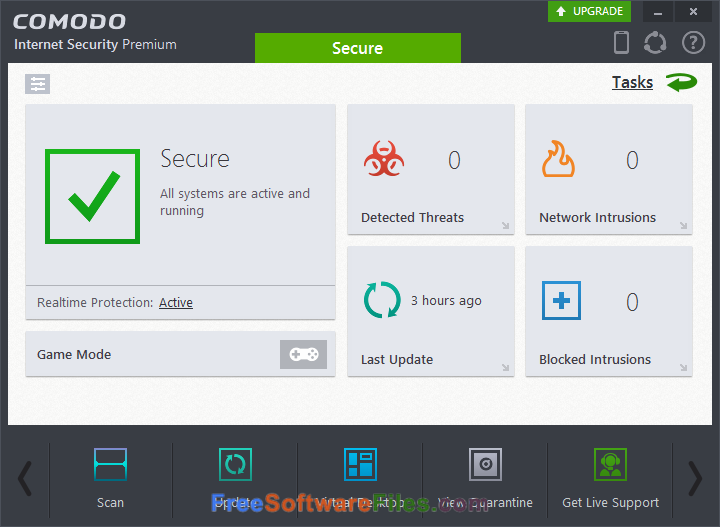Click the orange flame Network Intrusions icon
This screenshot has height=527, width=720.
(558, 159)
